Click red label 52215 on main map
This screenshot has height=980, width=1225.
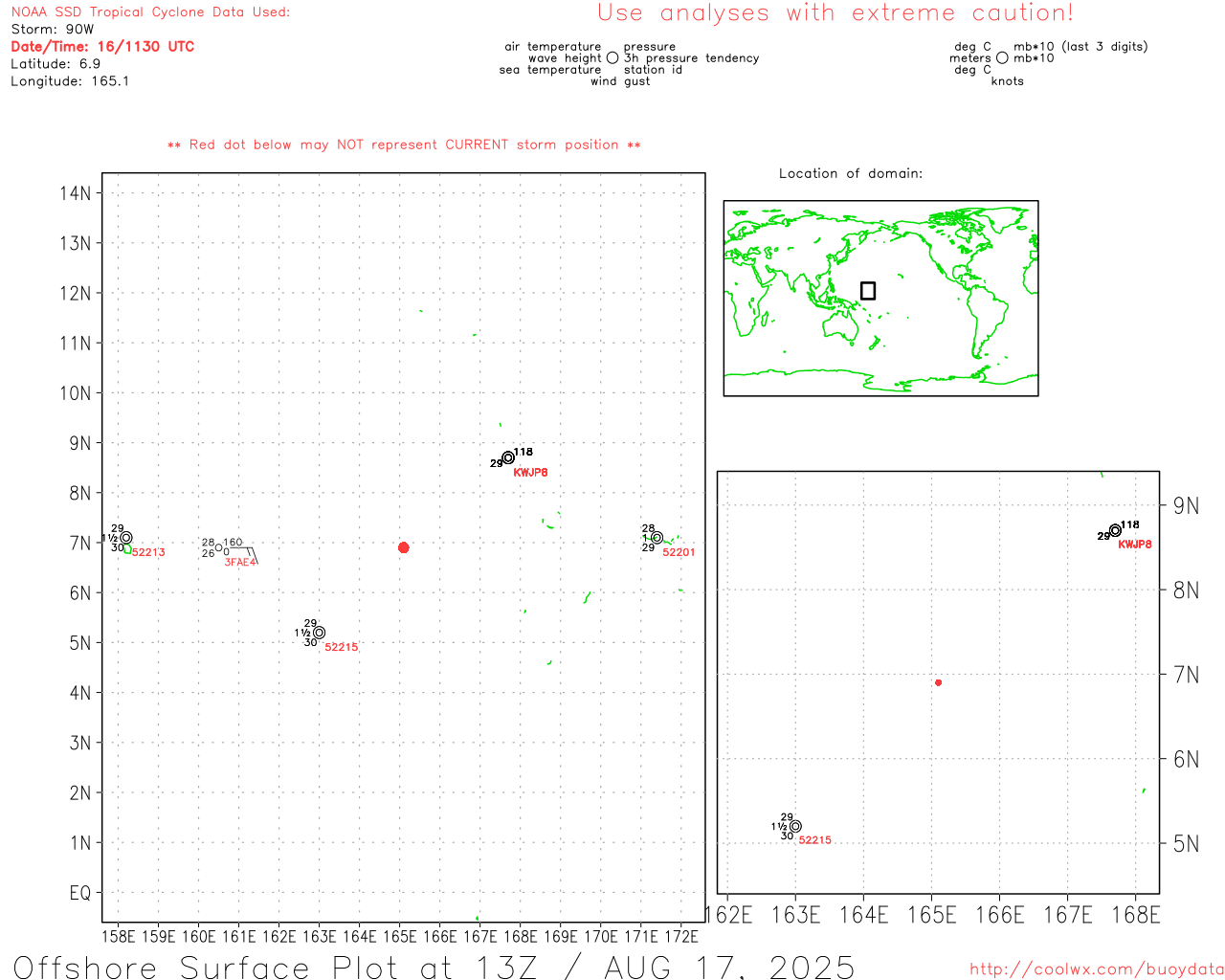(x=342, y=648)
